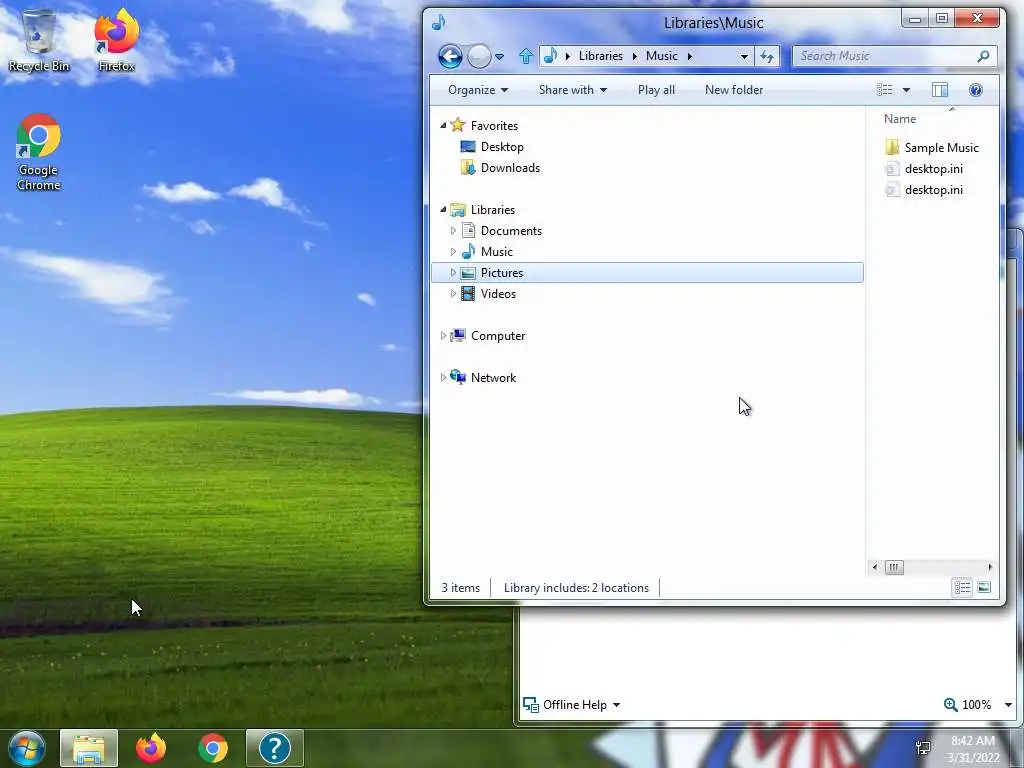
Task: Open the Share with menu
Action: (573, 90)
